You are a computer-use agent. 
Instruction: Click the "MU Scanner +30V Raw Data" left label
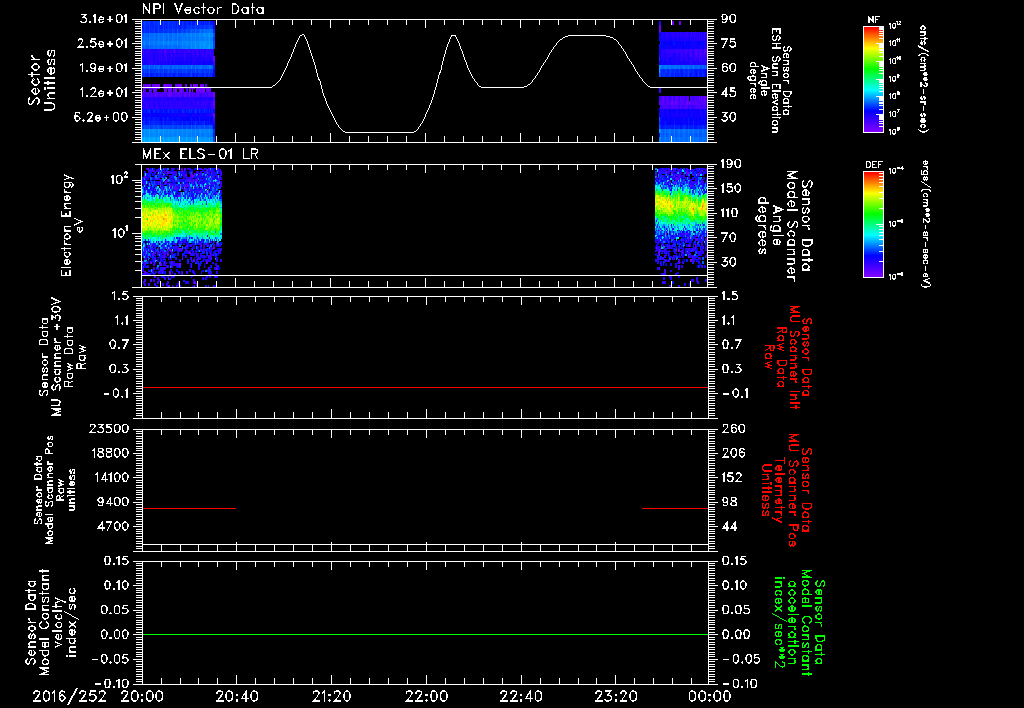62,357
